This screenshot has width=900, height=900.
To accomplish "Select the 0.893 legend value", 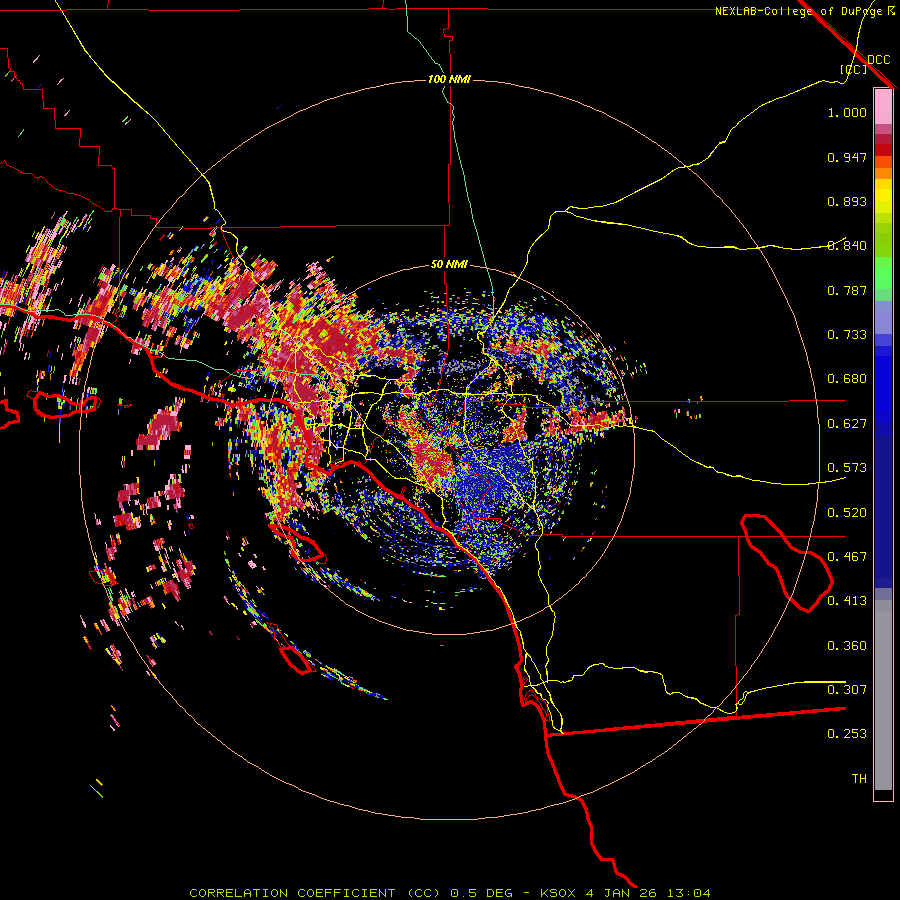I will pos(847,201).
